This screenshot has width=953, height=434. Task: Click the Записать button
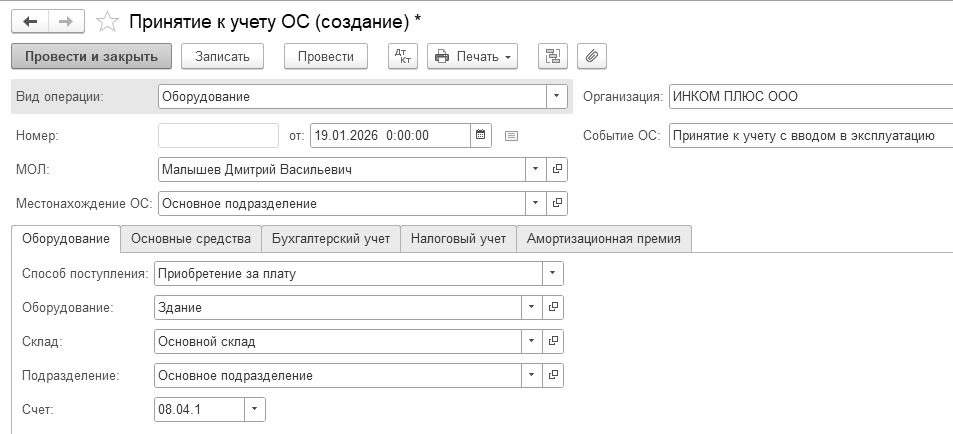tap(222, 57)
